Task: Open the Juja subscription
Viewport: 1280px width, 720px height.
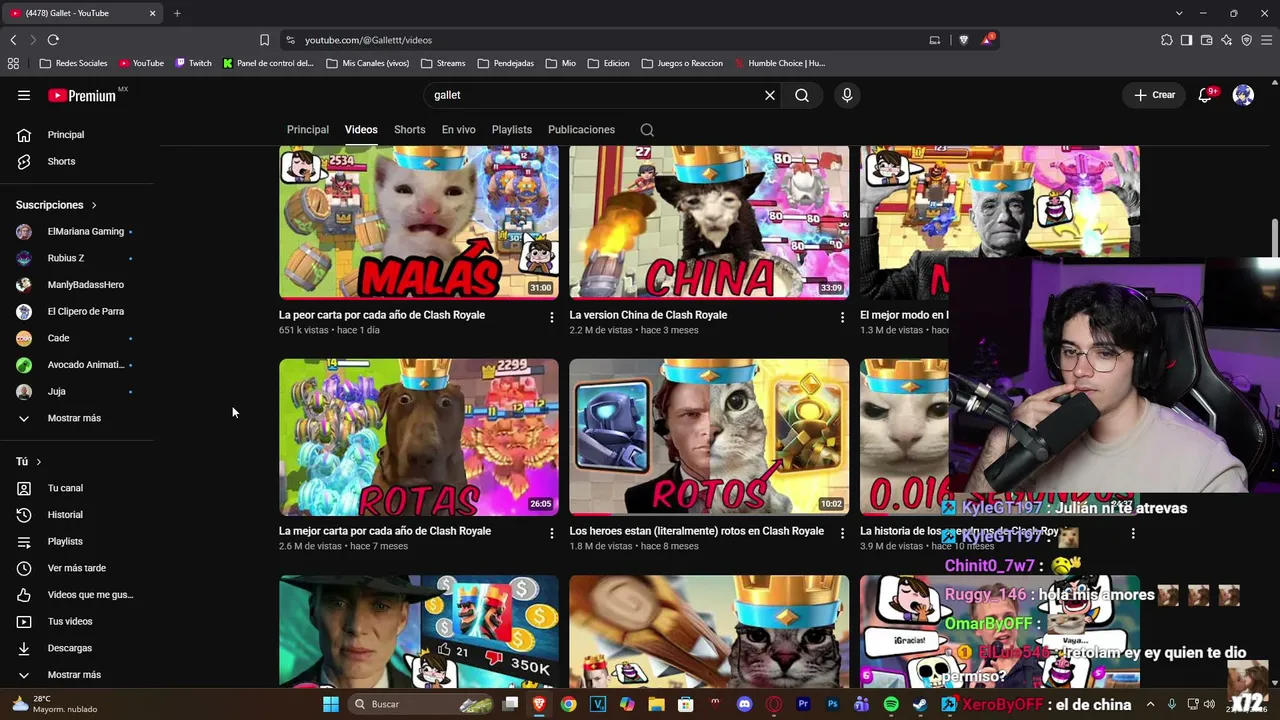Action: tap(77, 391)
